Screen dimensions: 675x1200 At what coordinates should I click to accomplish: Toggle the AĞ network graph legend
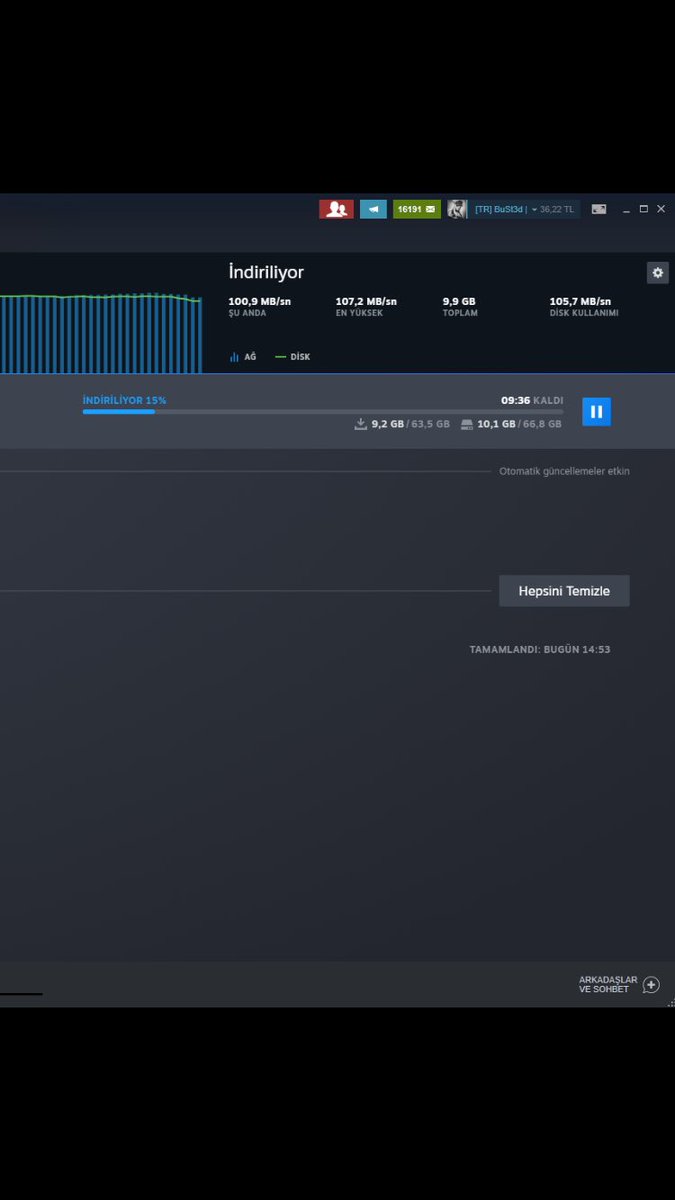(x=243, y=357)
